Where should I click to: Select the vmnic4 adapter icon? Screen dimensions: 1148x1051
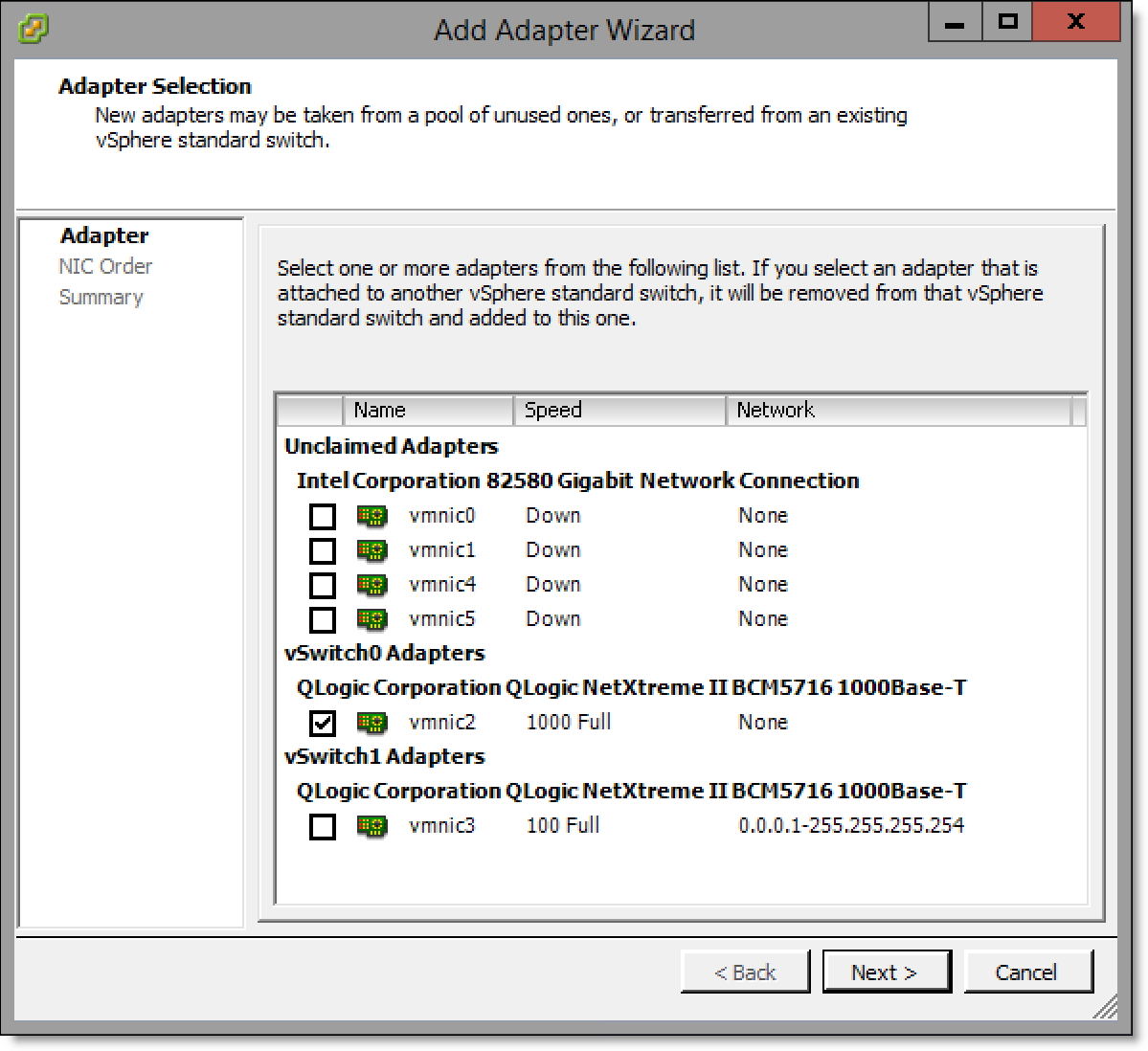371,585
